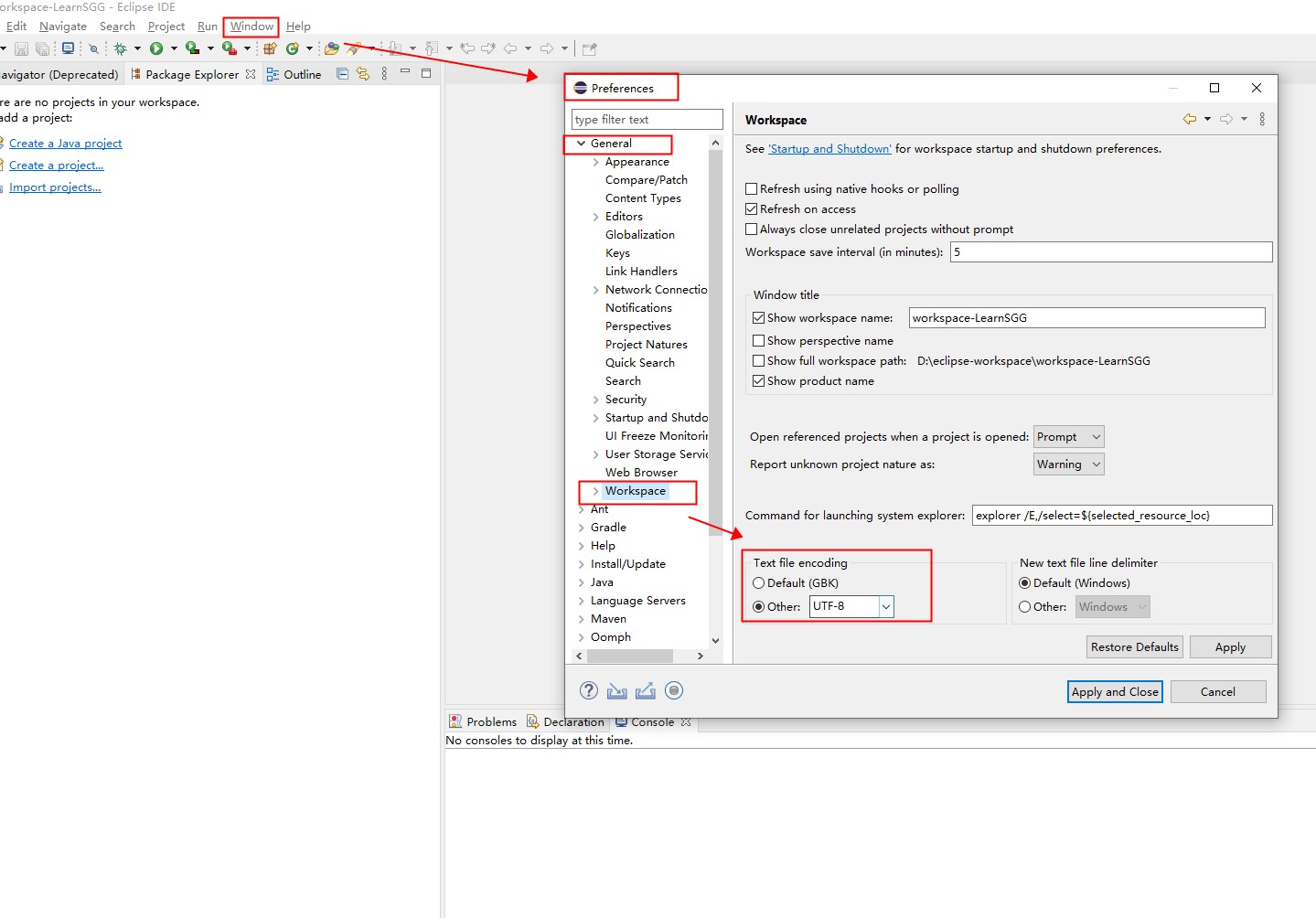Open the Project menu
The image size is (1316, 918).
coord(166,27)
